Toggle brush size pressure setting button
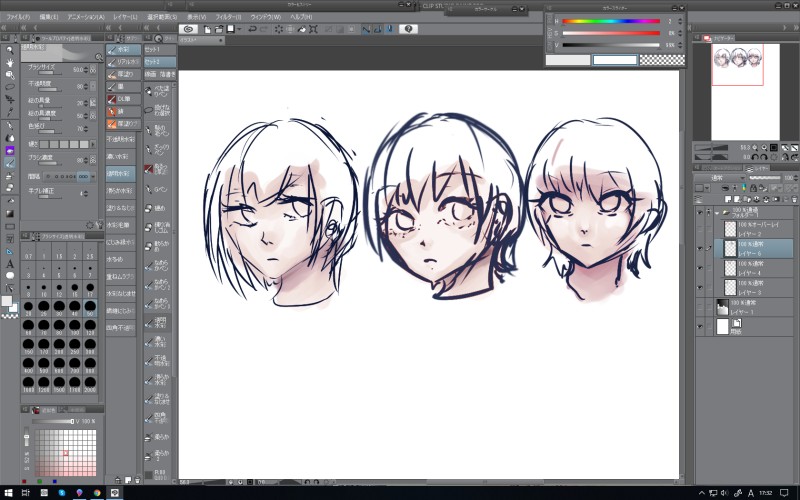 93,69
